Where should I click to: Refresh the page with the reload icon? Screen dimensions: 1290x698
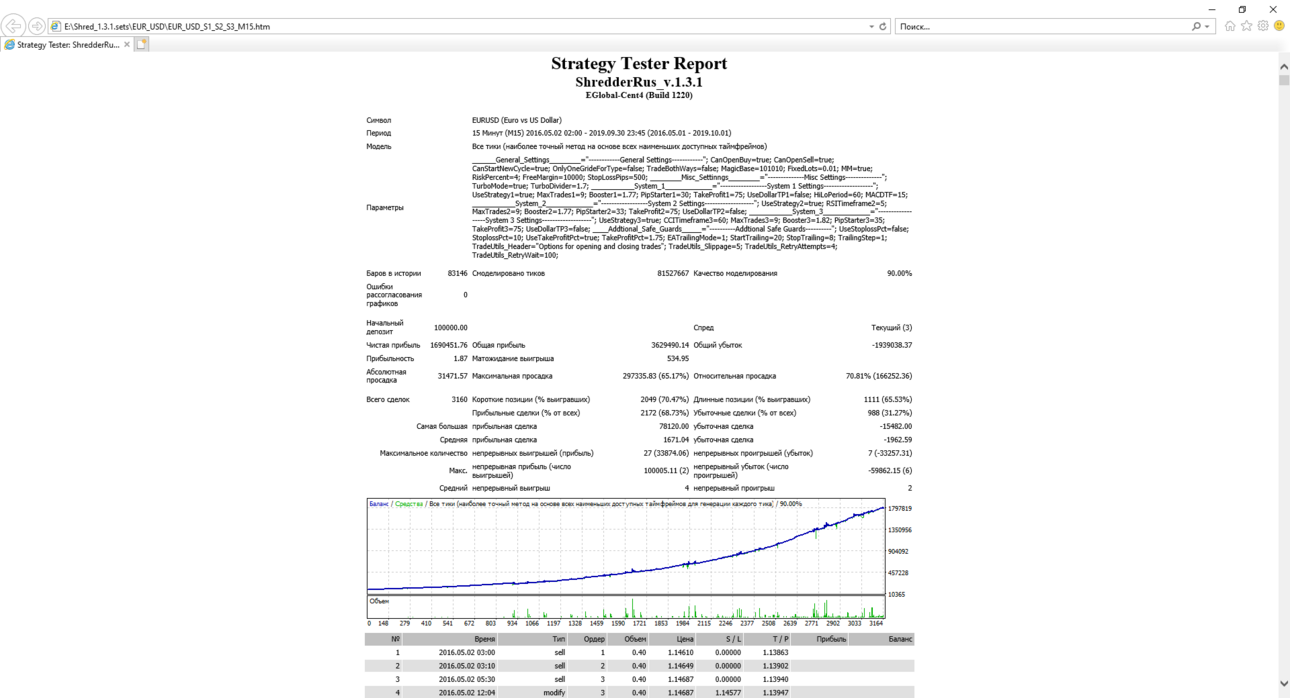pyautogui.click(x=883, y=27)
